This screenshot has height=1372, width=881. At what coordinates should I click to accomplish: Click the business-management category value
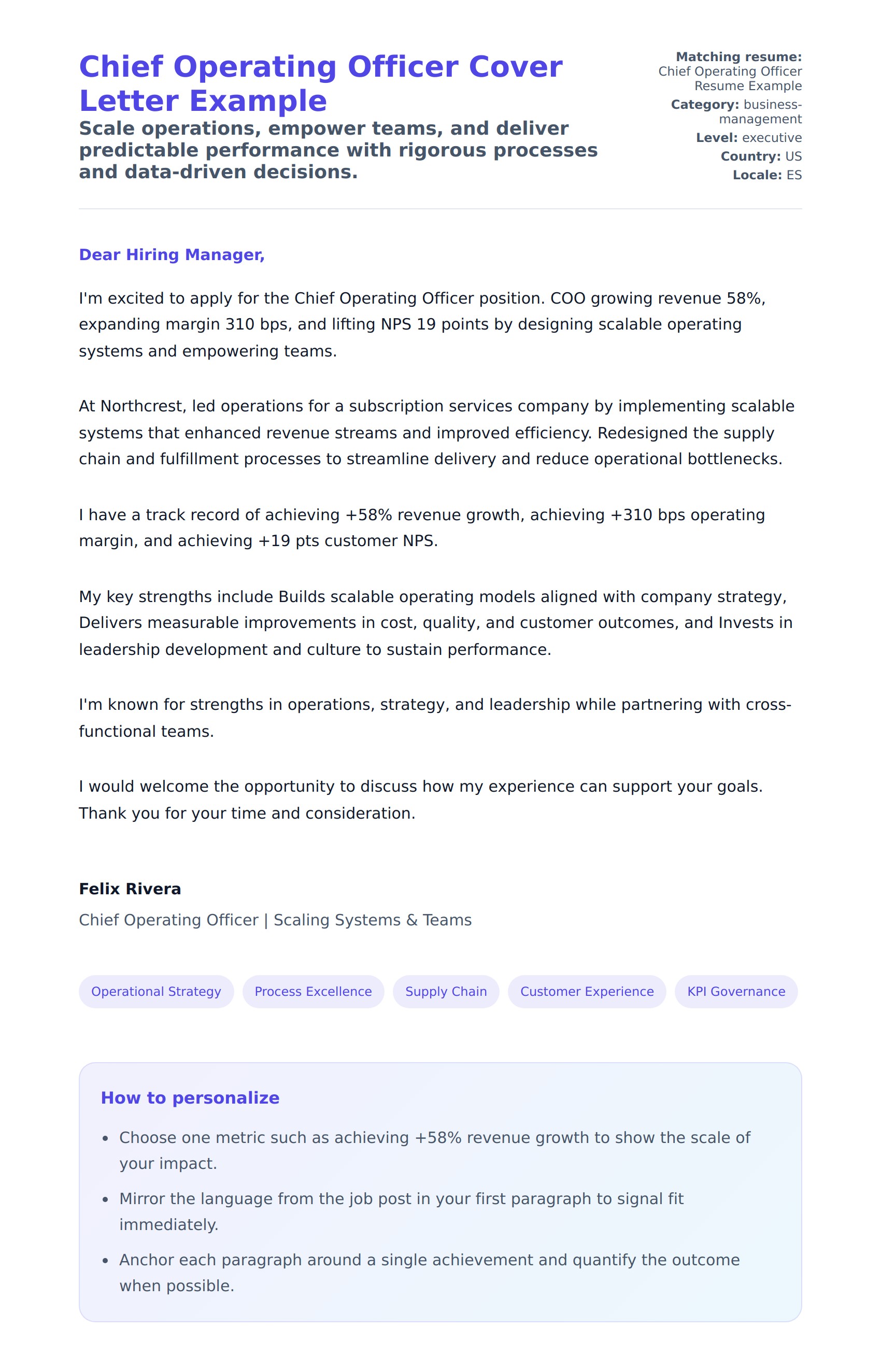[x=761, y=112]
